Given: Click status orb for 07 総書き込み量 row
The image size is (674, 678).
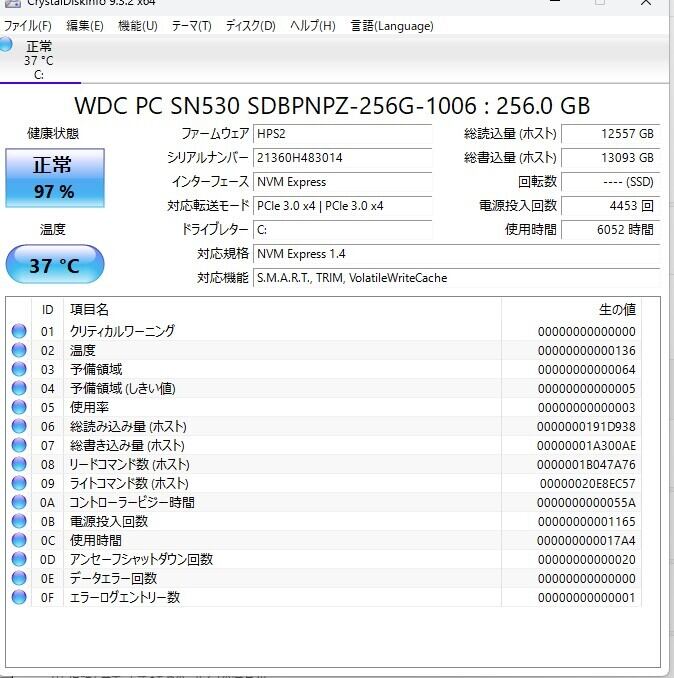Looking at the screenshot, I should click(19, 445).
